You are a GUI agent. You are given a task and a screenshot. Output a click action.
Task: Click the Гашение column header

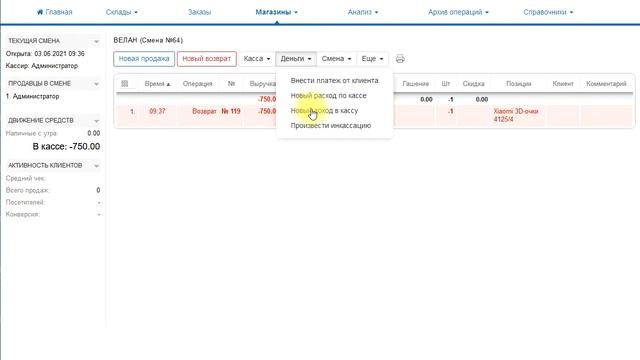(x=416, y=84)
